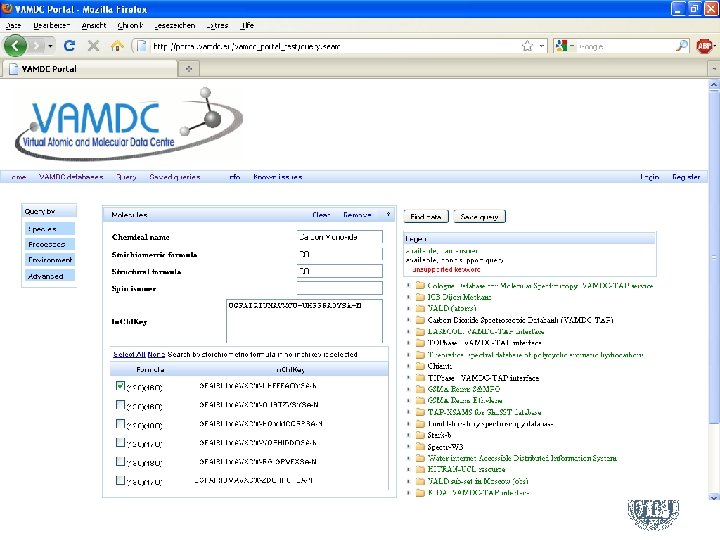Click the folder icon beside Spectr-W3
The width and height of the screenshot is (720, 540).
(x=420, y=446)
